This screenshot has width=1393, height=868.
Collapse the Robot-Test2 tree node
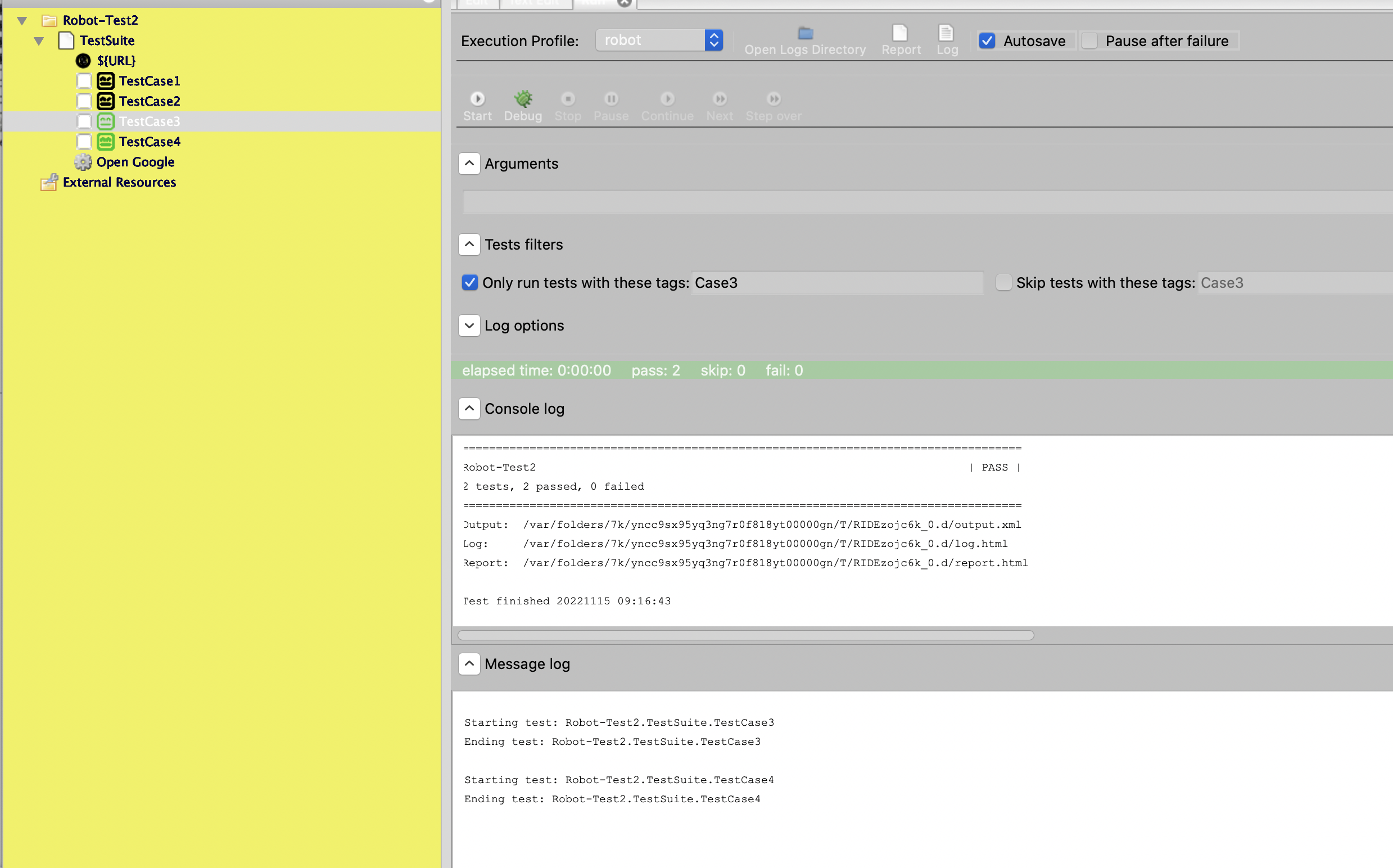[x=22, y=21]
